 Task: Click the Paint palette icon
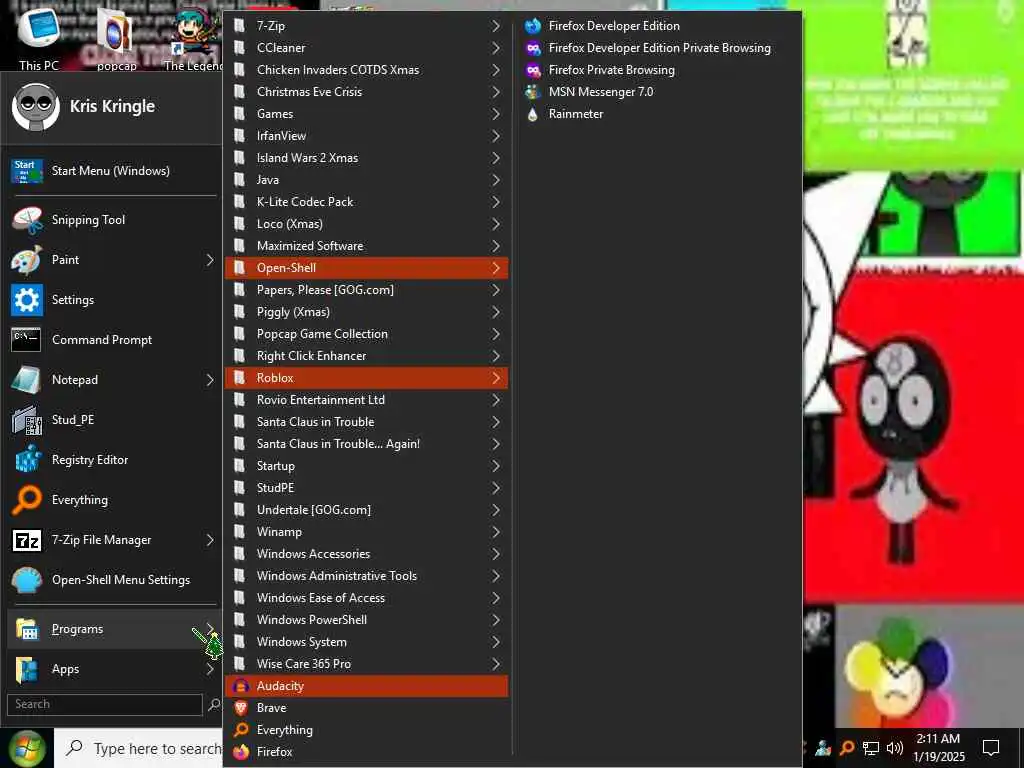27,260
